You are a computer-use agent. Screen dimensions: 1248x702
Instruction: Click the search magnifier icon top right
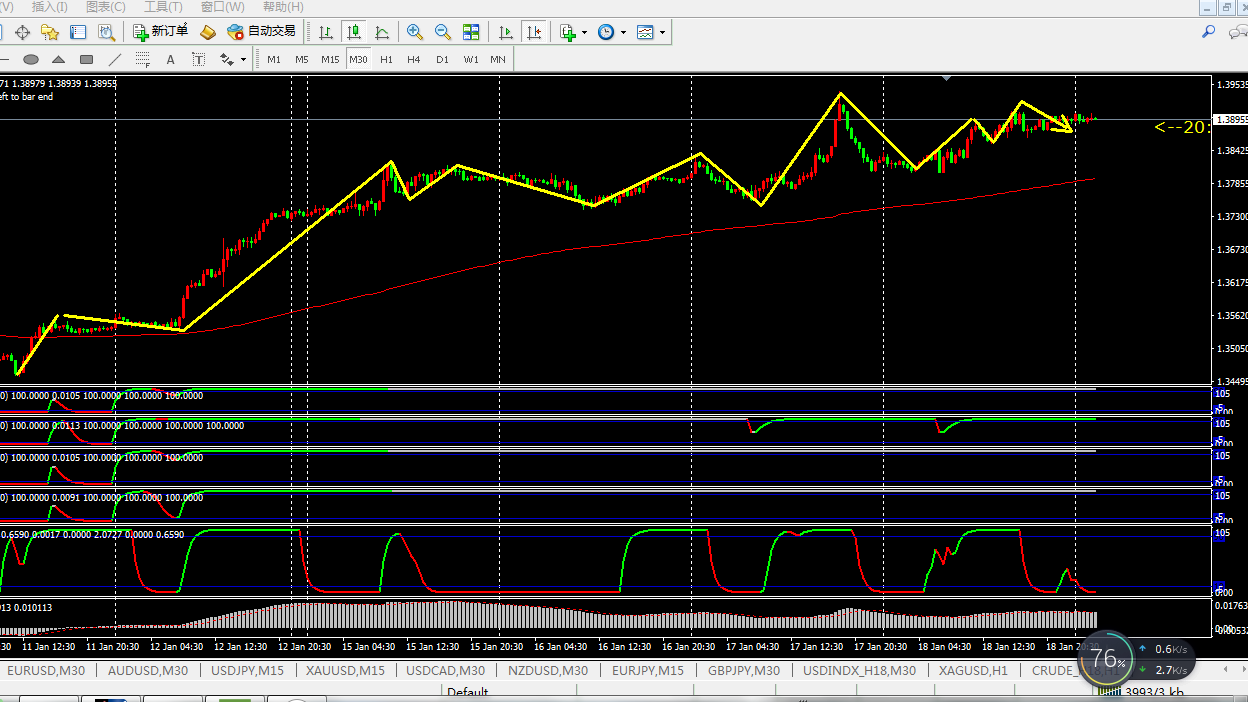1208,32
